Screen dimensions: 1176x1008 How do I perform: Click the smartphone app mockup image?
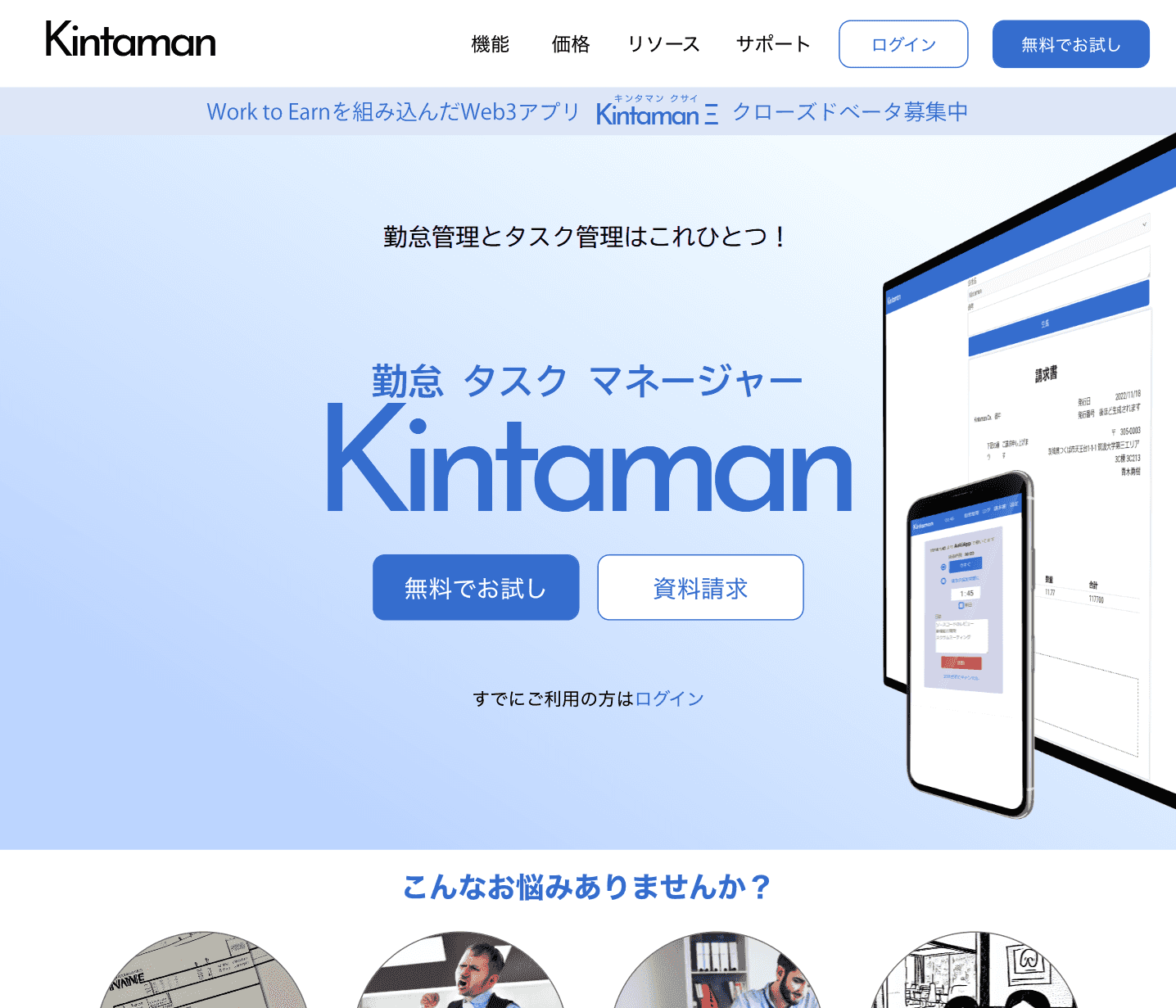click(x=970, y=644)
